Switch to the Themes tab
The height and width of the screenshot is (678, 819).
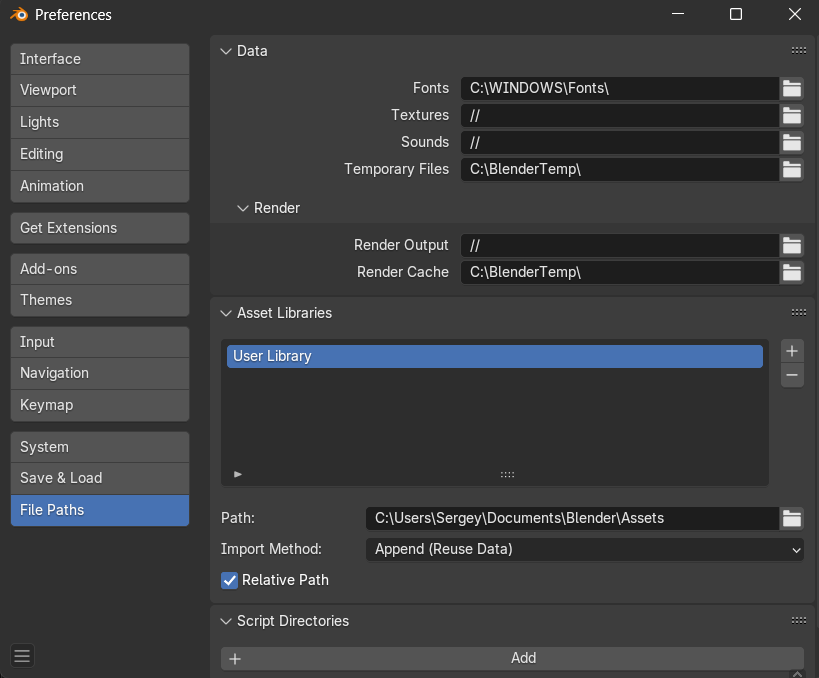coord(100,300)
